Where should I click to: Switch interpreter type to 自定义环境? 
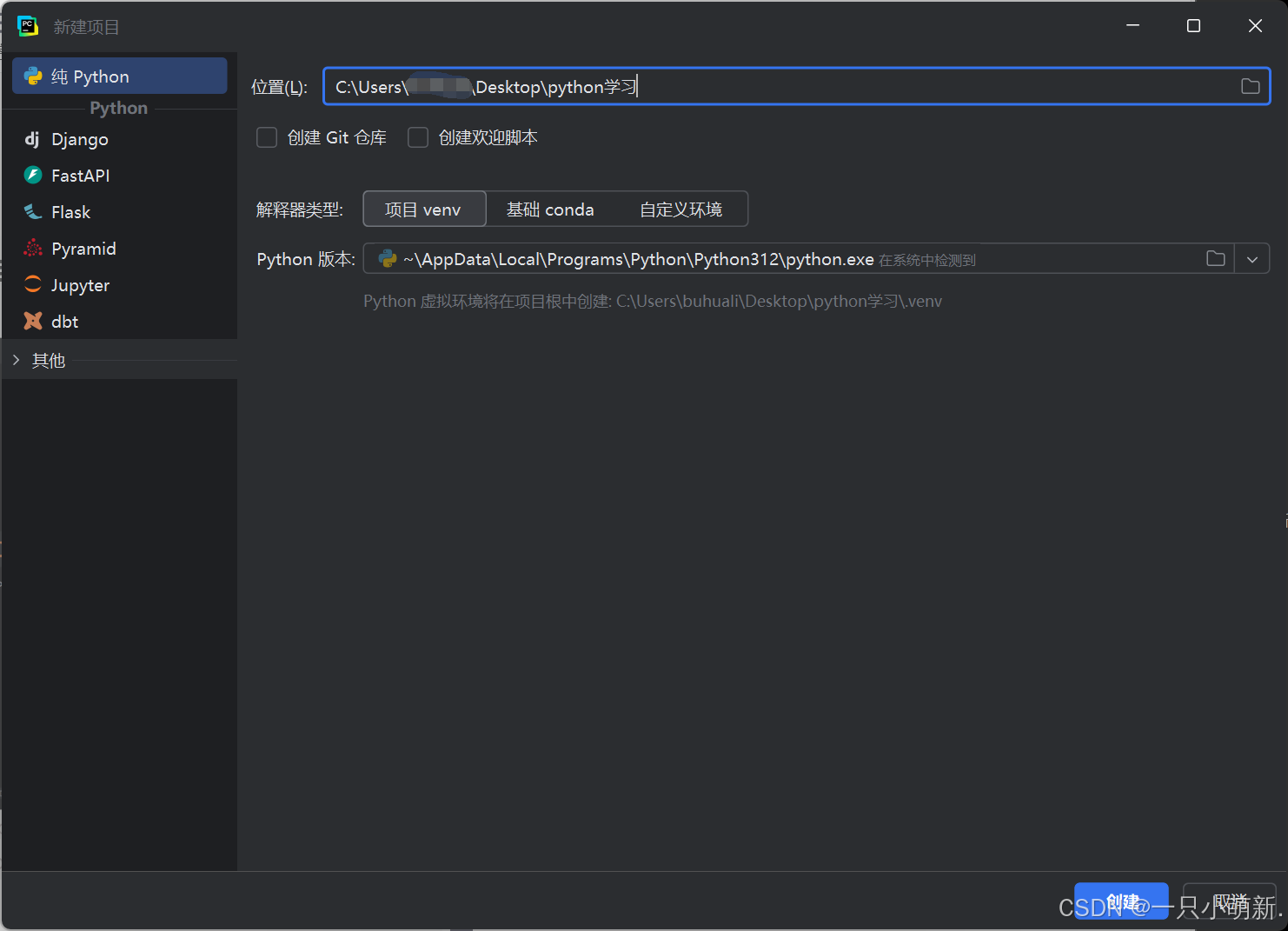(x=681, y=209)
